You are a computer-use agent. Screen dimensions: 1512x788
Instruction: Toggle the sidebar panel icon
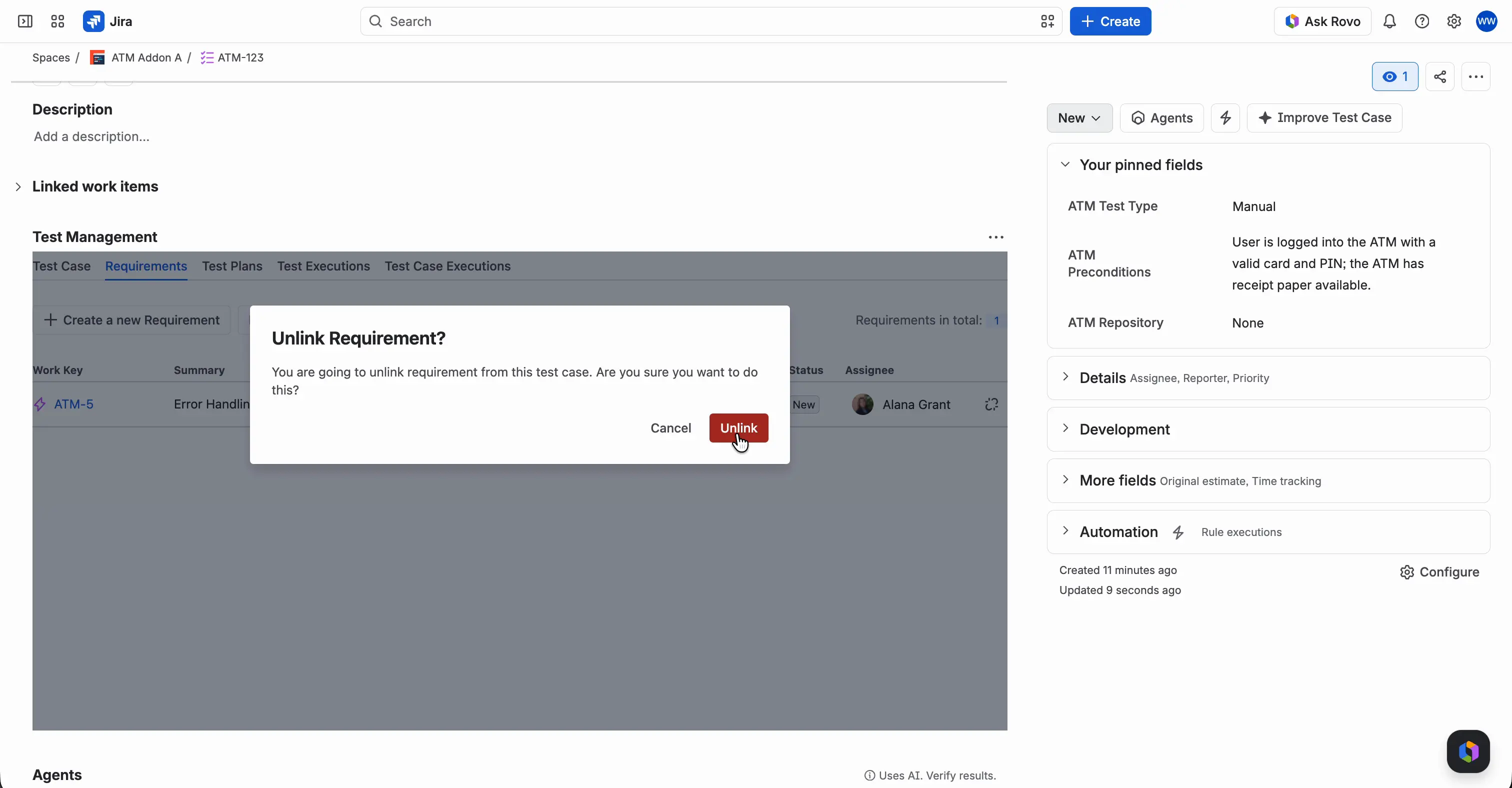[25, 21]
